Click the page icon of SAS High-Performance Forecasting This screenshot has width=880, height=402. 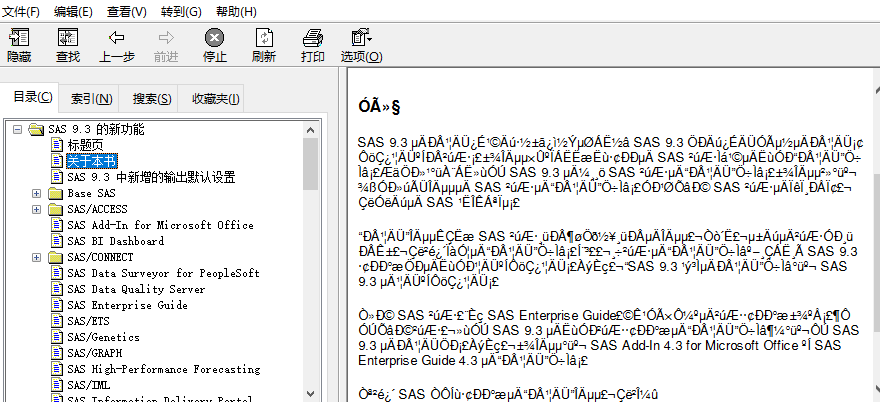[x=57, y=369]
